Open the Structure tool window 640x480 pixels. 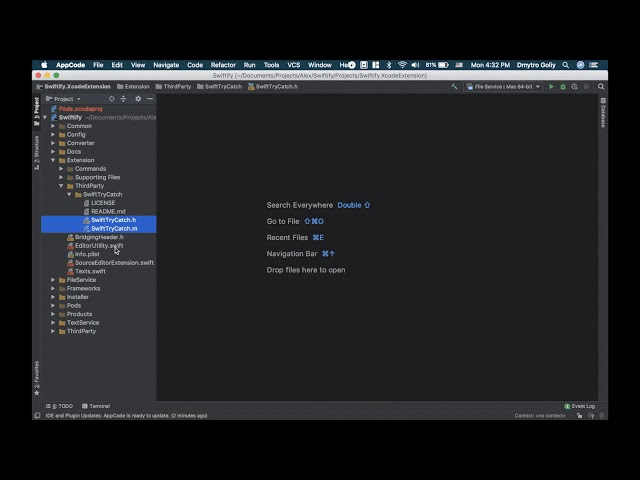(x=37, y=153)
